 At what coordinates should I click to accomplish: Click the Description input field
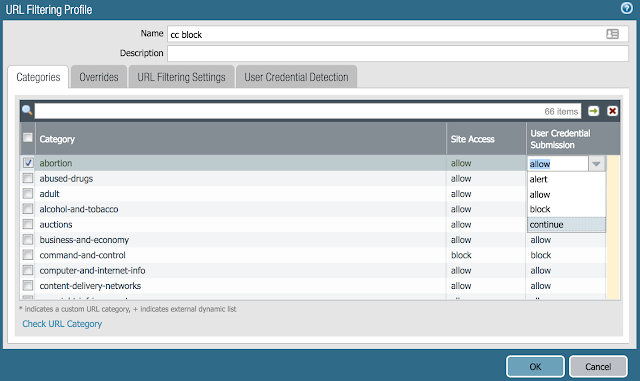398,53
